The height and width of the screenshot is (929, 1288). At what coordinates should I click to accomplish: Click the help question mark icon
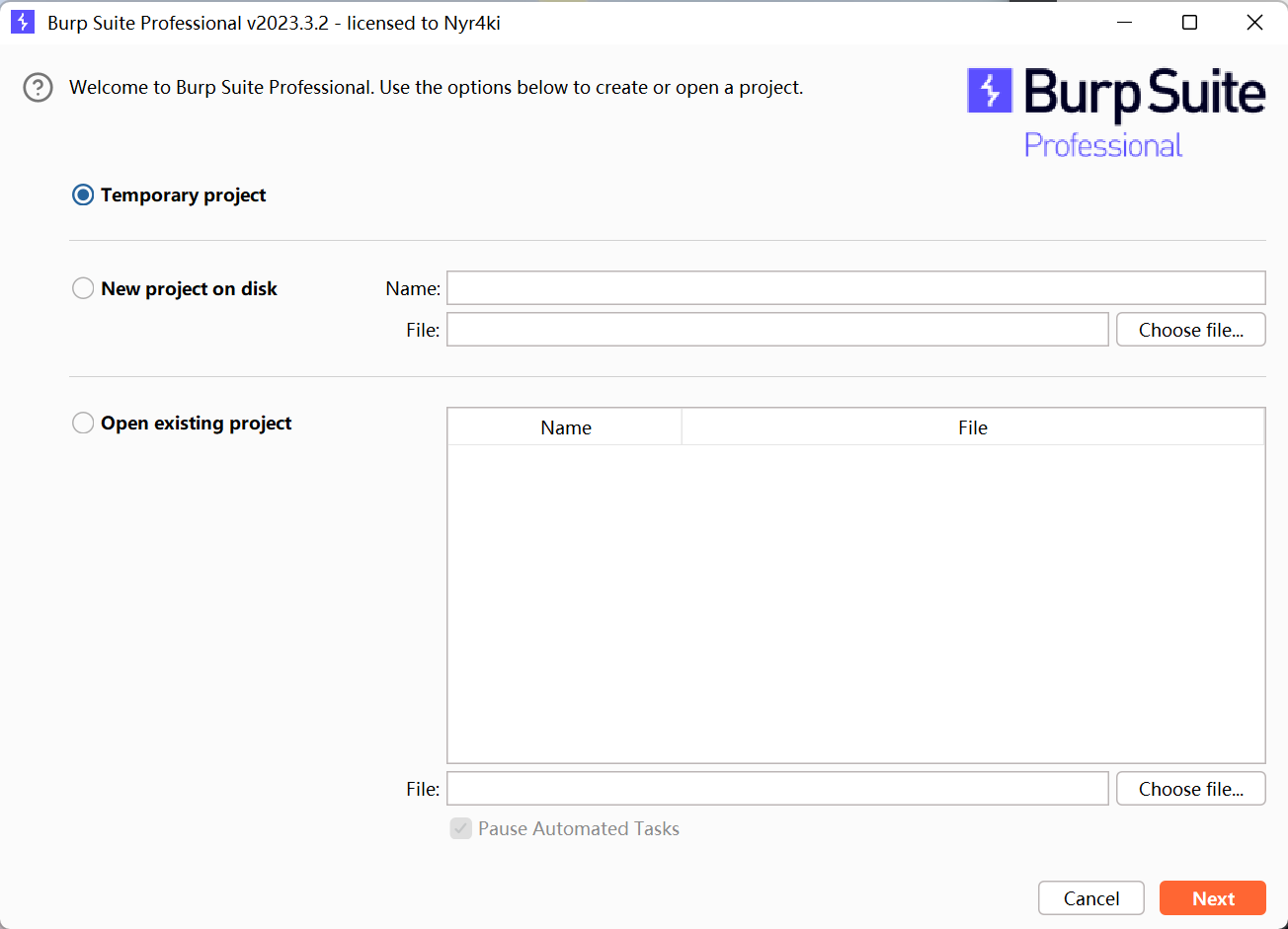(x=38, y=88)
